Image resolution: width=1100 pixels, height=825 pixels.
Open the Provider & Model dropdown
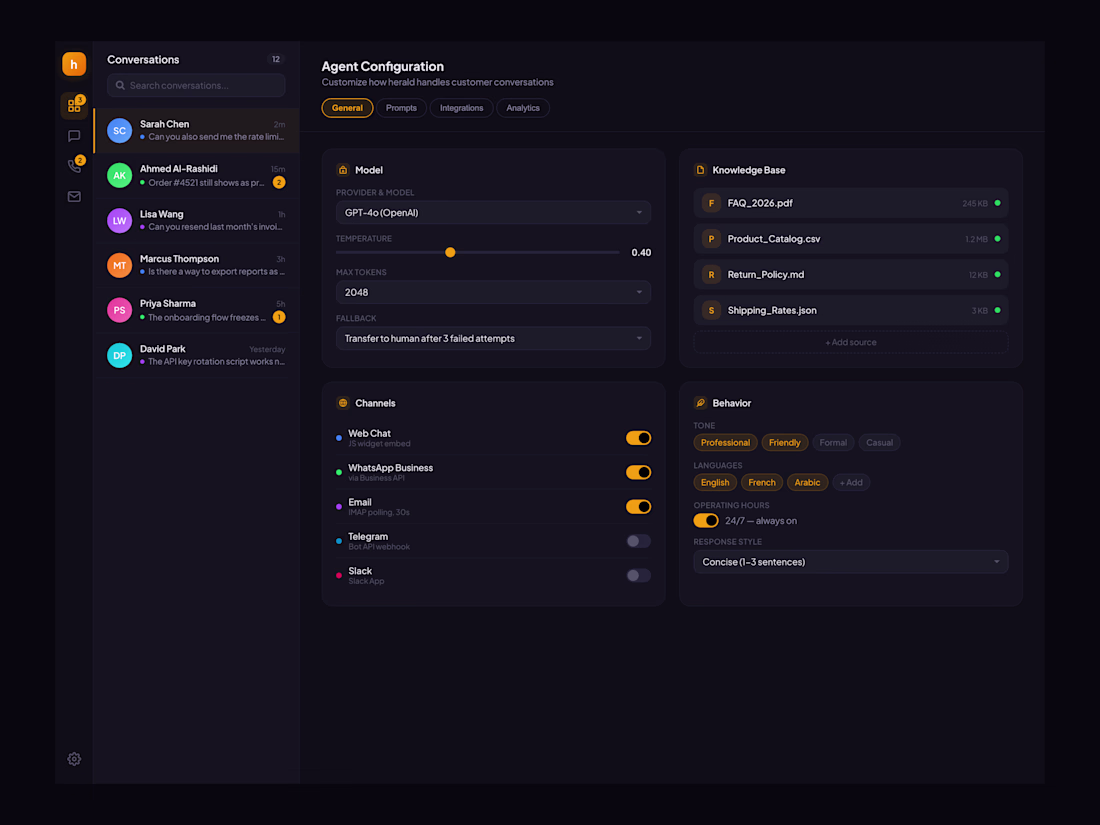pos(493,213)
